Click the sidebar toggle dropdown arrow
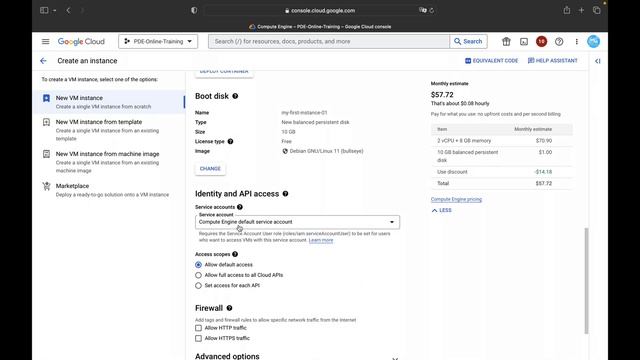 (x=54, y=10)
